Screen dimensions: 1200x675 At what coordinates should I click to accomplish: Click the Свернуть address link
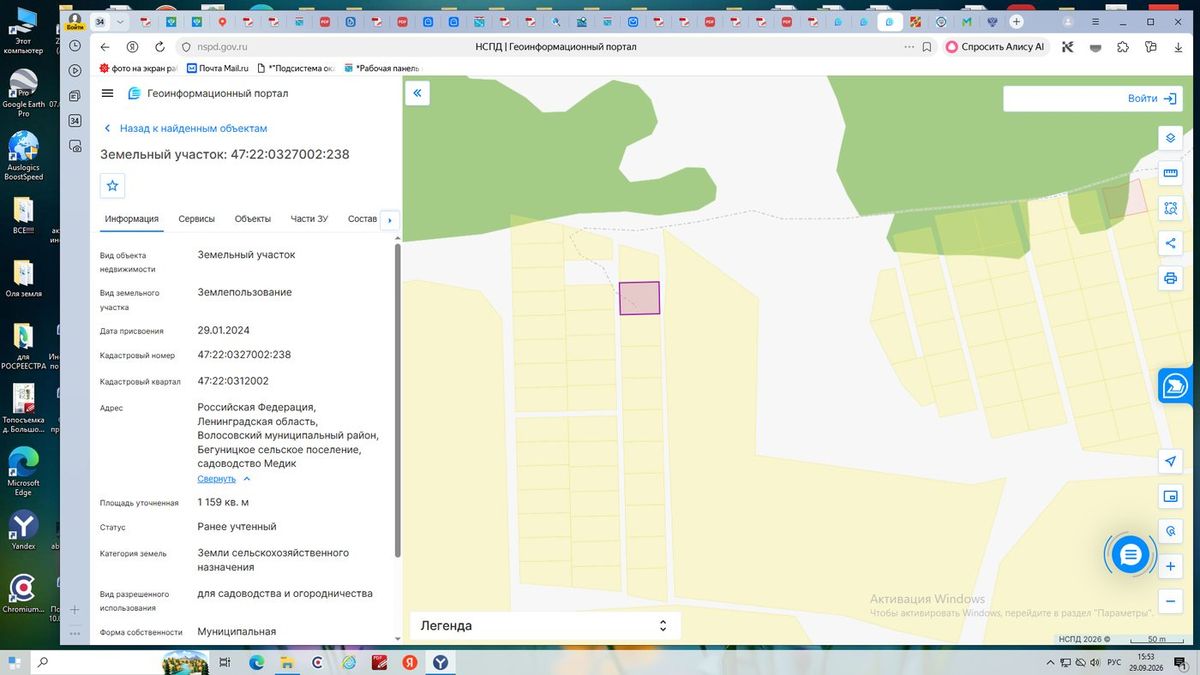tap(217, 479)
